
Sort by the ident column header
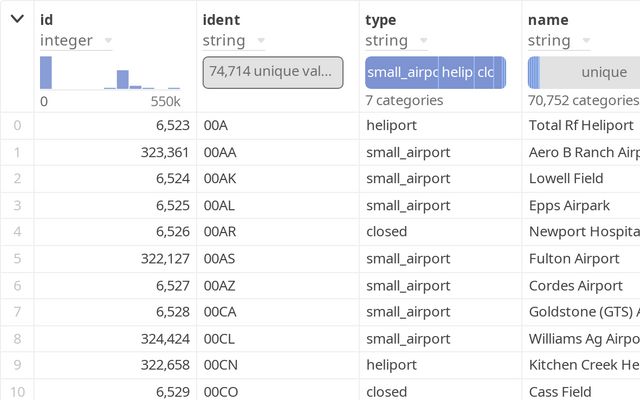click(x=221, y=19)
